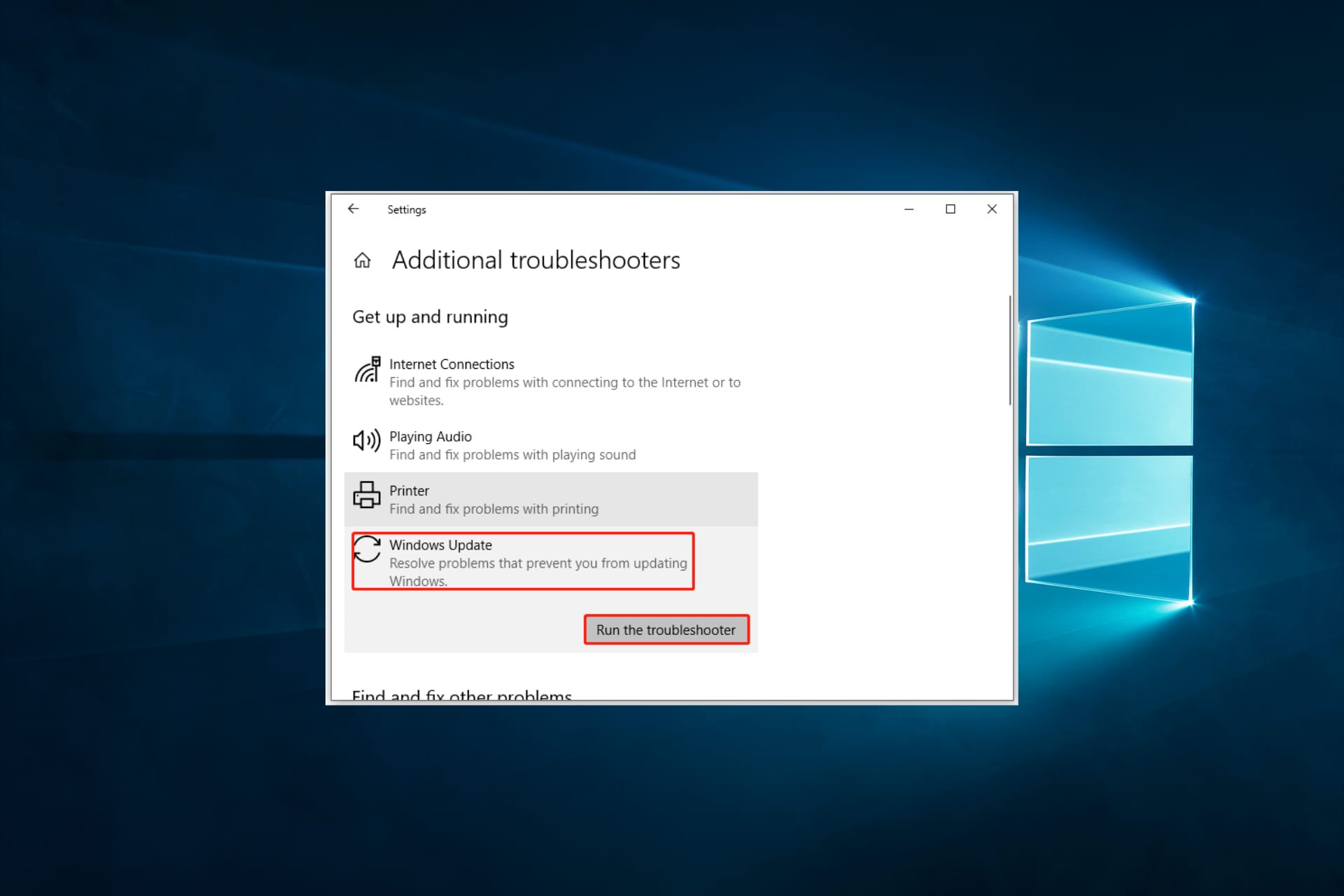Viewport: 1344px width, 896px height.
Task: Click the Playing Audio speaker icon
Action: pos(366,440)
